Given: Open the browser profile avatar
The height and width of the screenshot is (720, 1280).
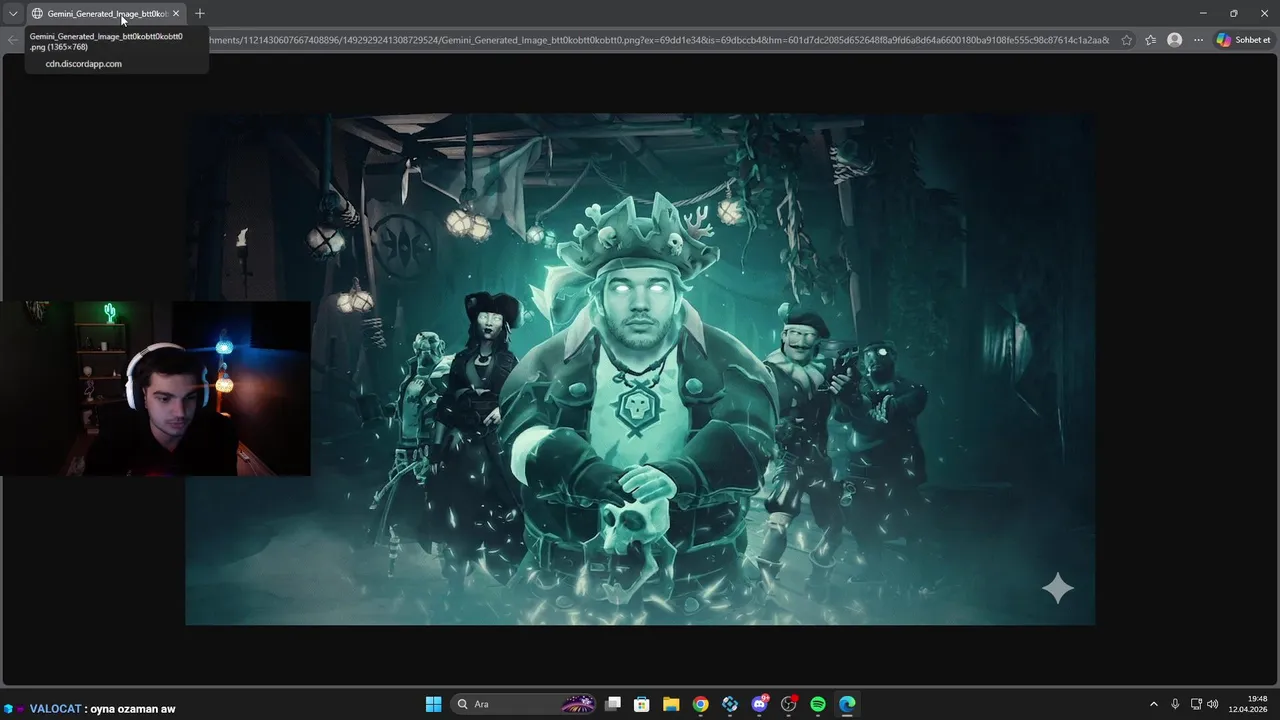Looking at the screenshot, I should point(1175,40).
